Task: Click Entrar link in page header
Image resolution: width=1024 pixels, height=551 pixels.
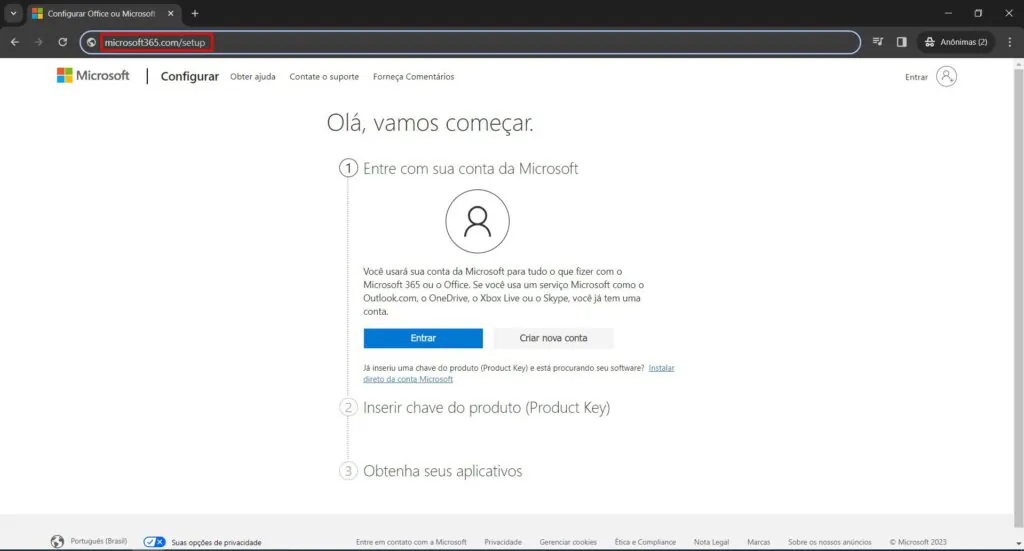Action: pos(916,77)
